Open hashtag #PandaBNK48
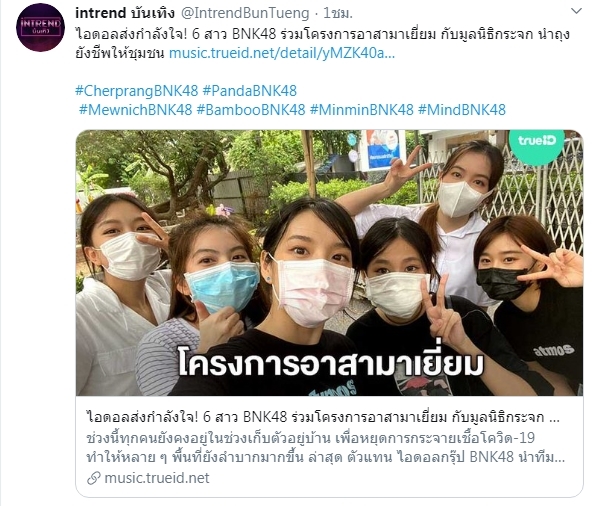Viewport: 599px width, 506px height. pos(249,91)
